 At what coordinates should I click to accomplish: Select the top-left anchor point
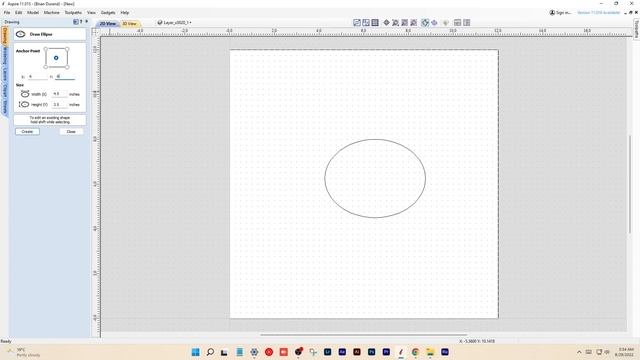[x=46, y=49]
